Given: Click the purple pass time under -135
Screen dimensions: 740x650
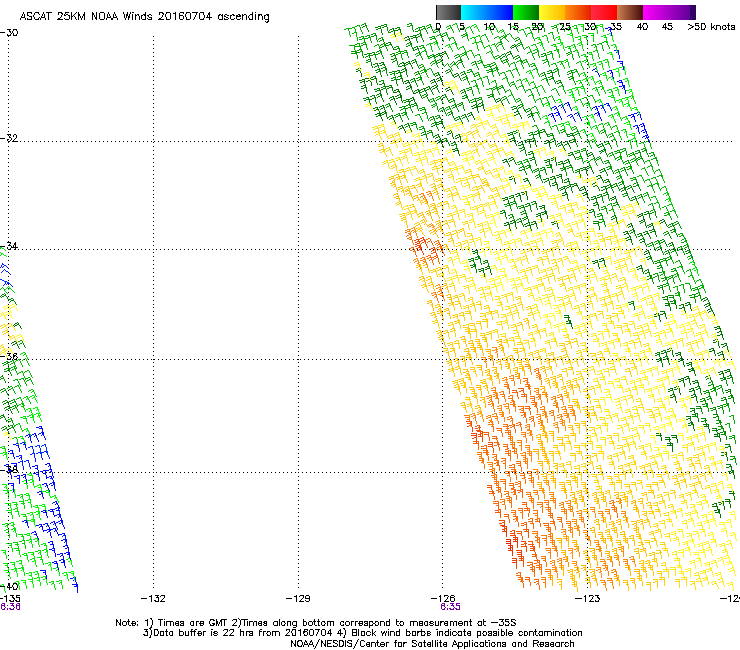Looking at the screenshot, I should coord(10,607).
